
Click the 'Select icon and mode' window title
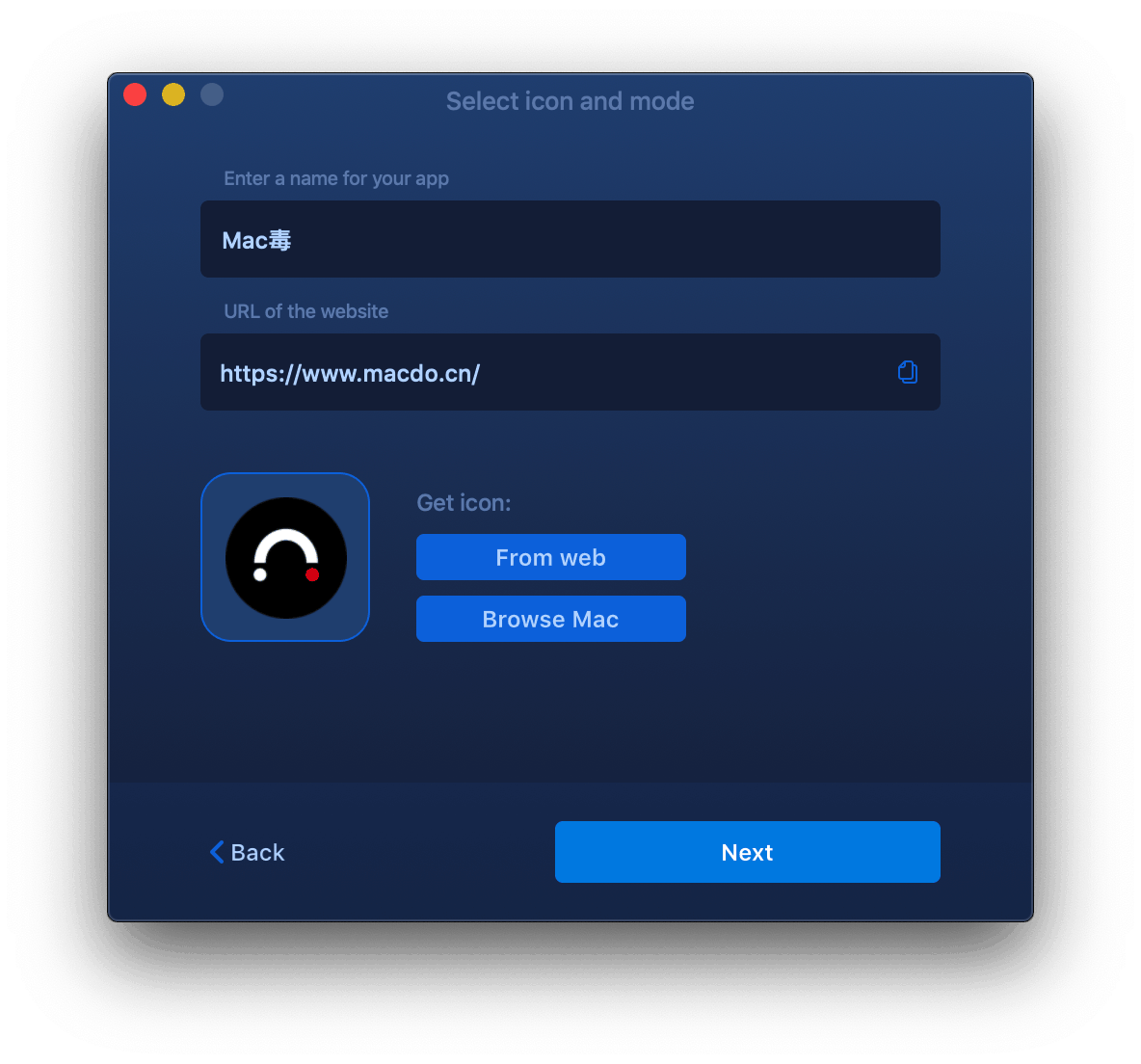pos(570,101)
